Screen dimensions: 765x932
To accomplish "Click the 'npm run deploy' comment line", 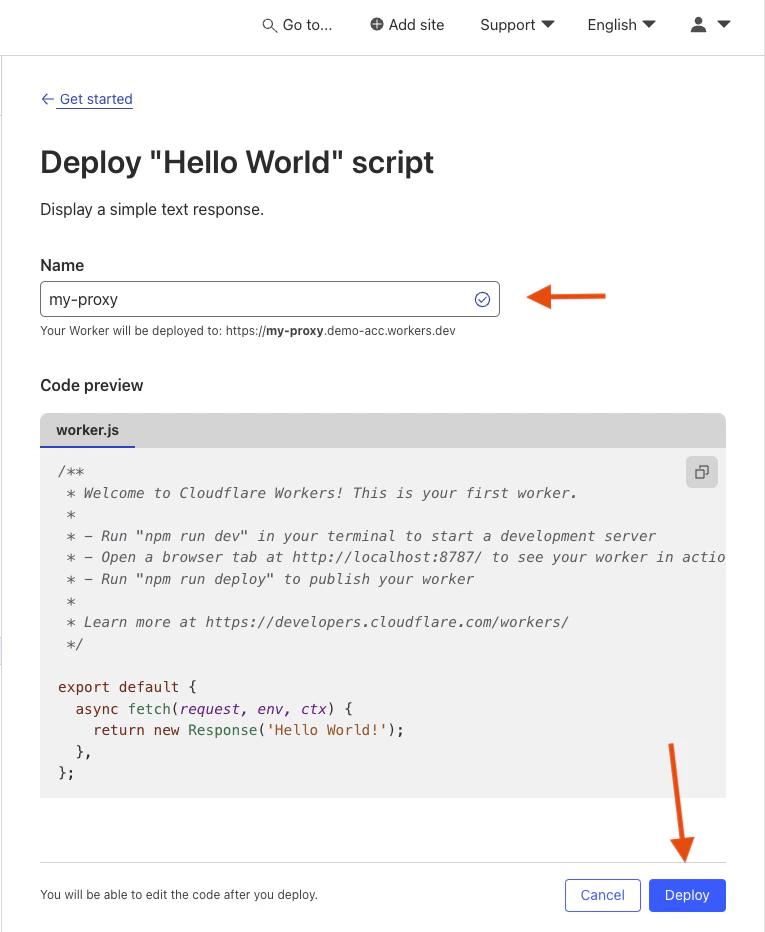I will click(270, 579).
